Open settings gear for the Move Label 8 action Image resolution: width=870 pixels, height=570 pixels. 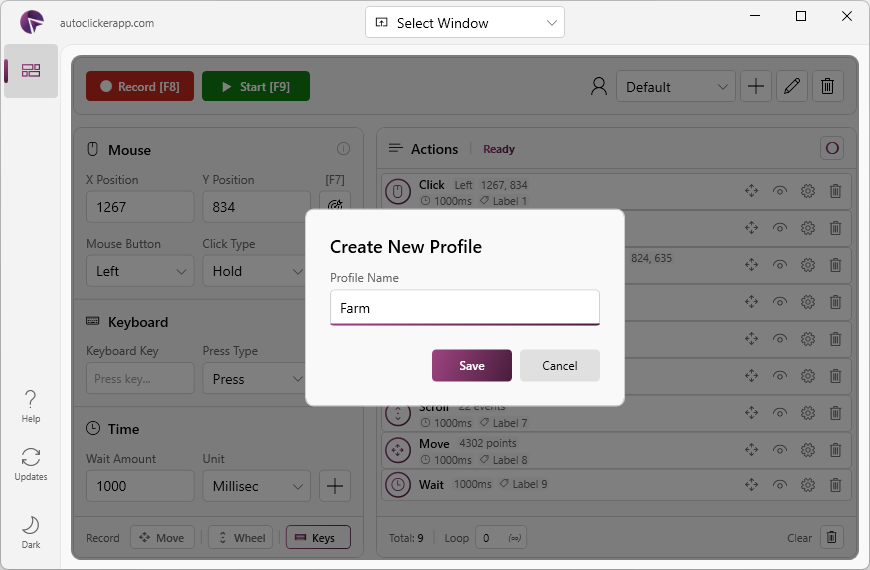[x=808, y=450]
